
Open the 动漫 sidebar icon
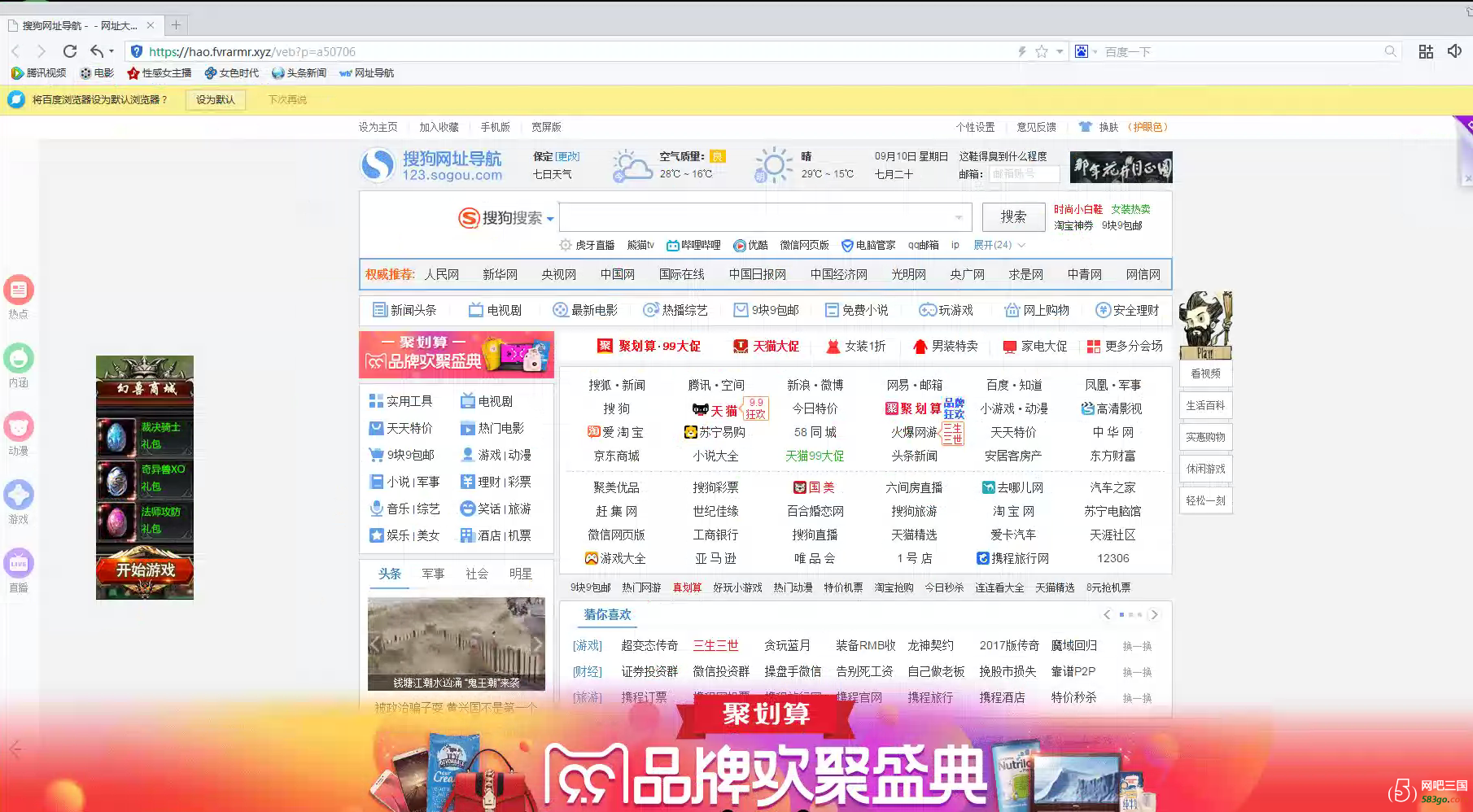click(x=19, y=426)
